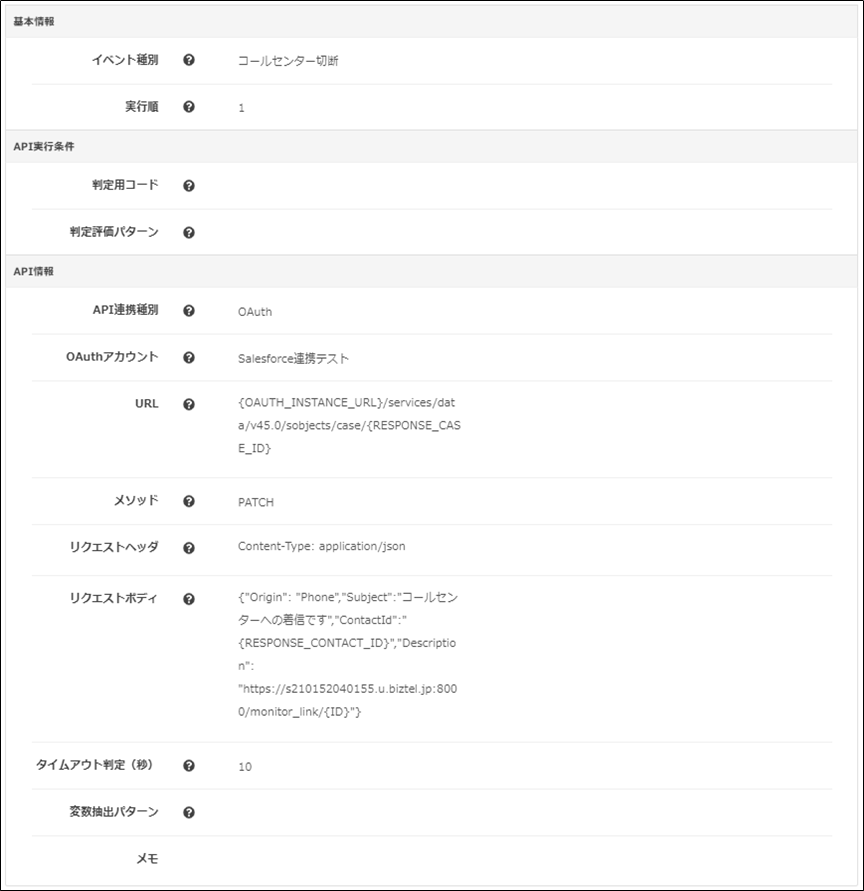Click the API情報 section header
This screenshot has width=864, height=891.
click(x=431, y=272)
